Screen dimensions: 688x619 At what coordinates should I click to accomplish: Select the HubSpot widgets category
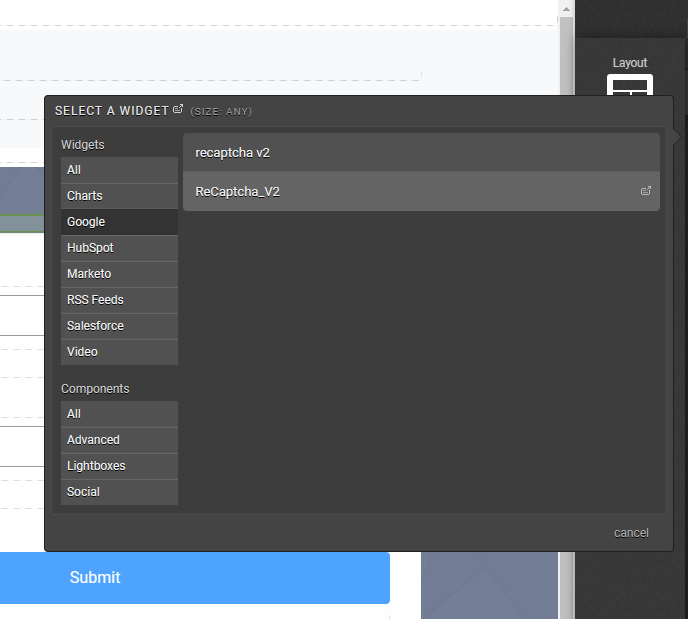coord(119,248)
